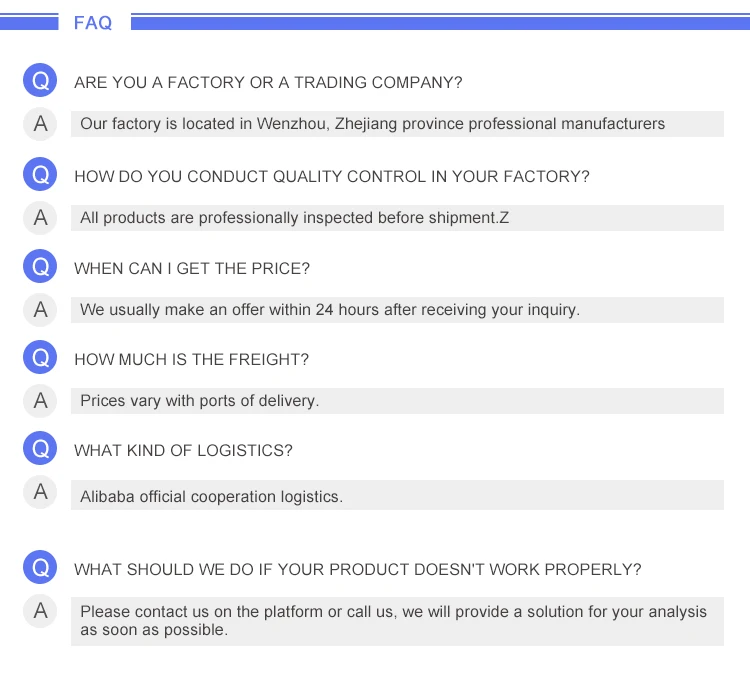Click the A icon next to the Alibaba logistics answer
The width and height of the screenshot is (750, 688).
(x=40, y=491)
